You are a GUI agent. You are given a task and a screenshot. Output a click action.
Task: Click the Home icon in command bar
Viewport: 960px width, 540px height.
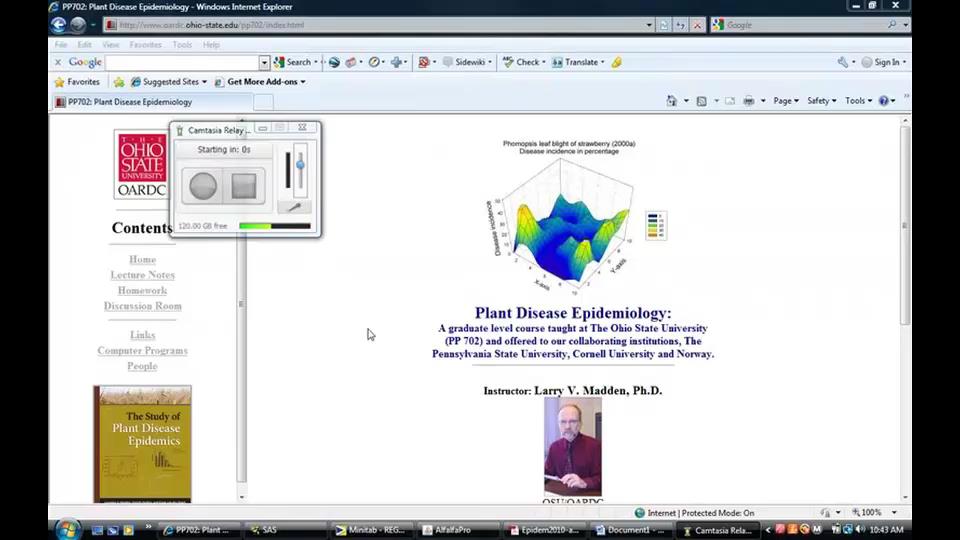click(x=672, y=100)
